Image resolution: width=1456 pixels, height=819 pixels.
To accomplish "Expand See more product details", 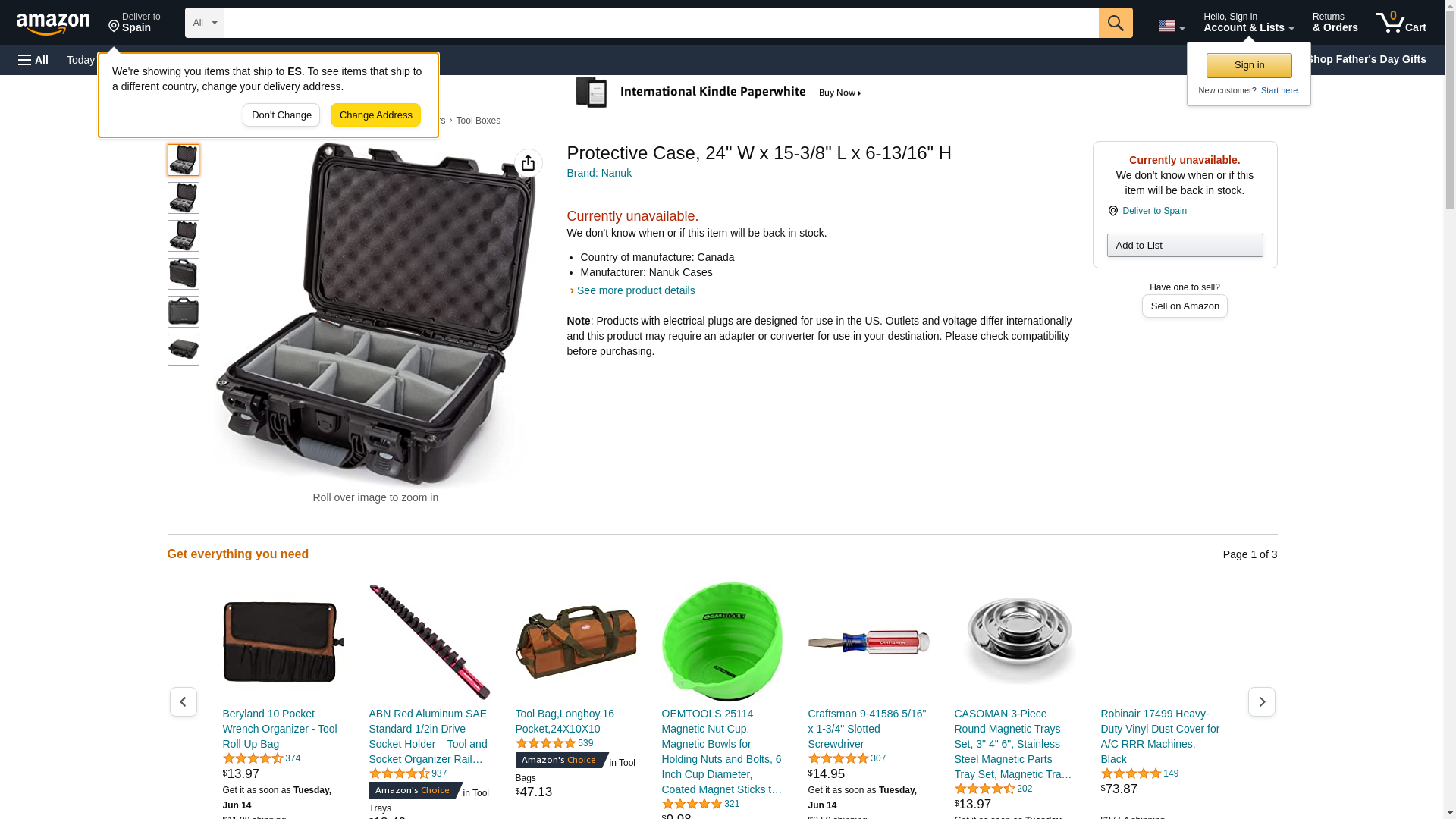I will (635, 290).
